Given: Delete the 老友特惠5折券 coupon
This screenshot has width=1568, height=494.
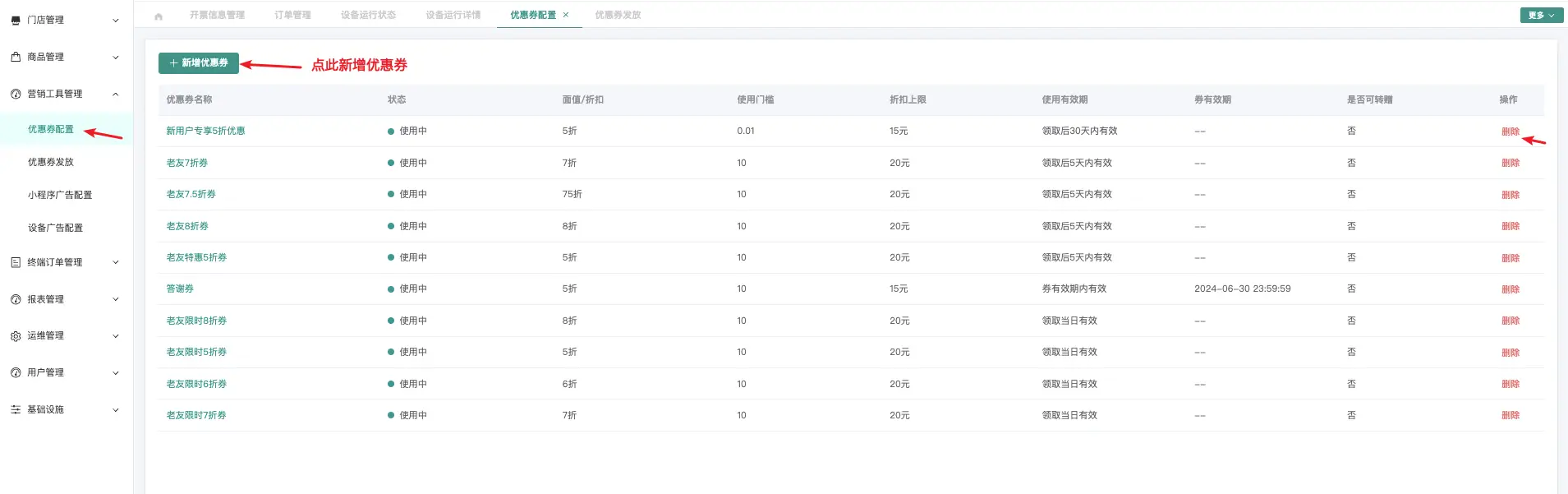Looking at the screenshot, I should click(x=1510, y=258).
